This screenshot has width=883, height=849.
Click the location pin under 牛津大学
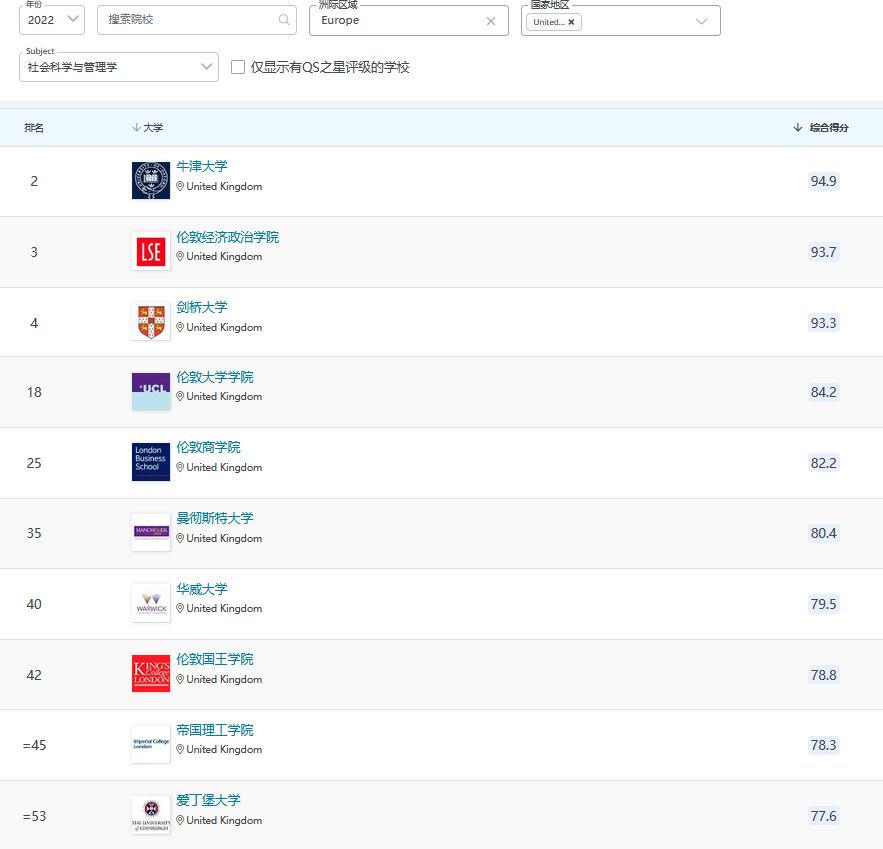click(180, 186)
